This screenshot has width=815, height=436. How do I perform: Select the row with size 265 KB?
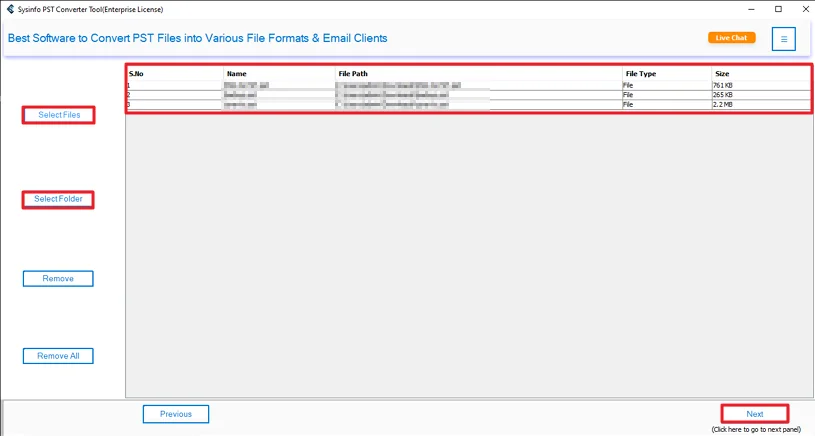coord(468,95)
